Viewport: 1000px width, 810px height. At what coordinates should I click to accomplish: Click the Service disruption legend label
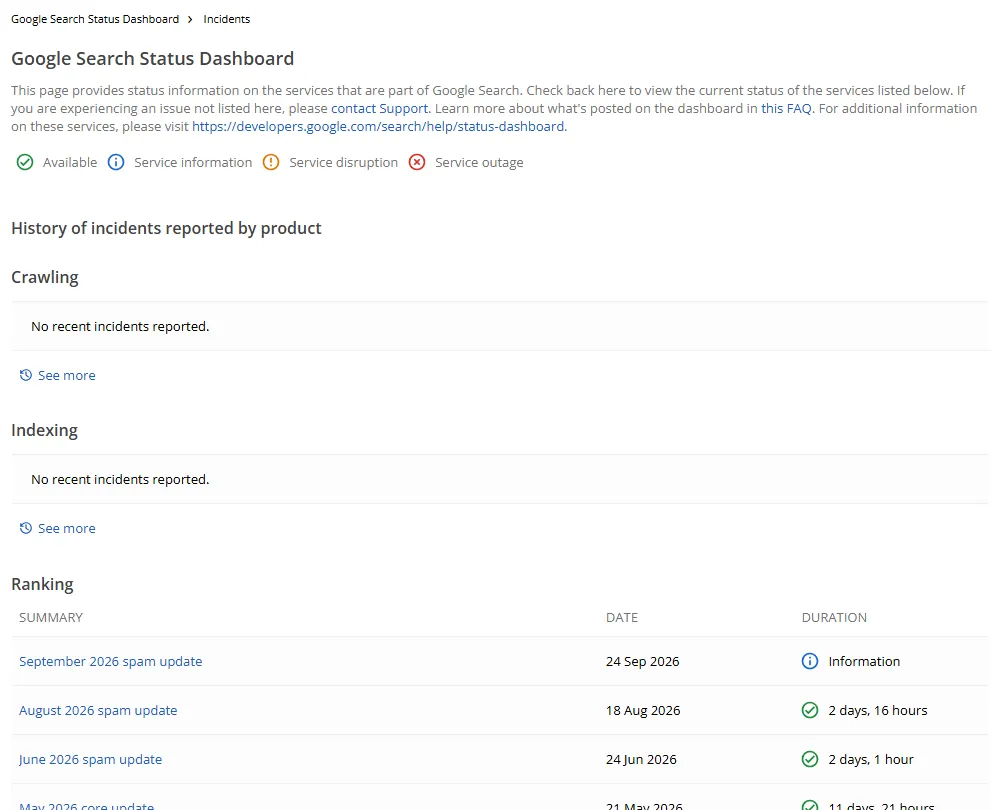[343, 163]
